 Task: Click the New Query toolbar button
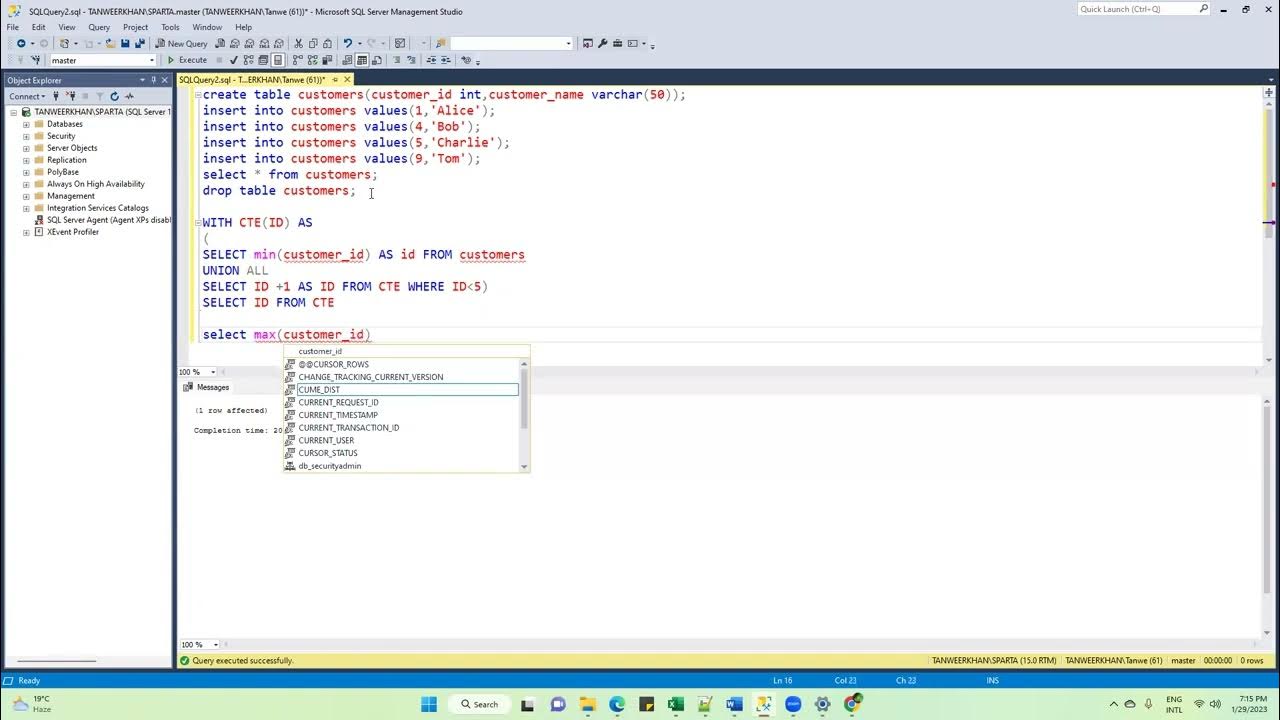pos(181,43)
